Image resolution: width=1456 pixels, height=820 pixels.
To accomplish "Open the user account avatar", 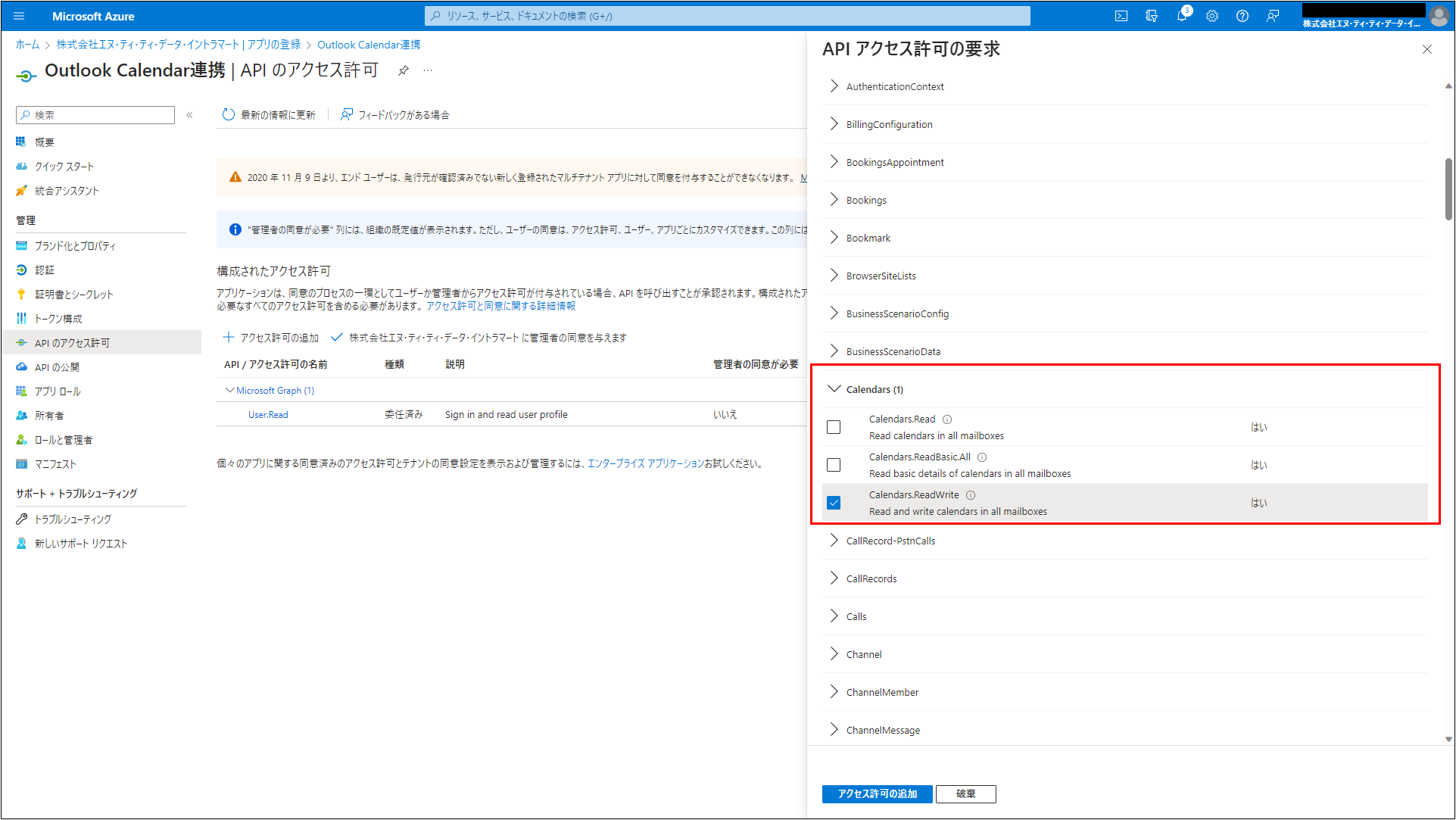I will (x=1438, y=15).
